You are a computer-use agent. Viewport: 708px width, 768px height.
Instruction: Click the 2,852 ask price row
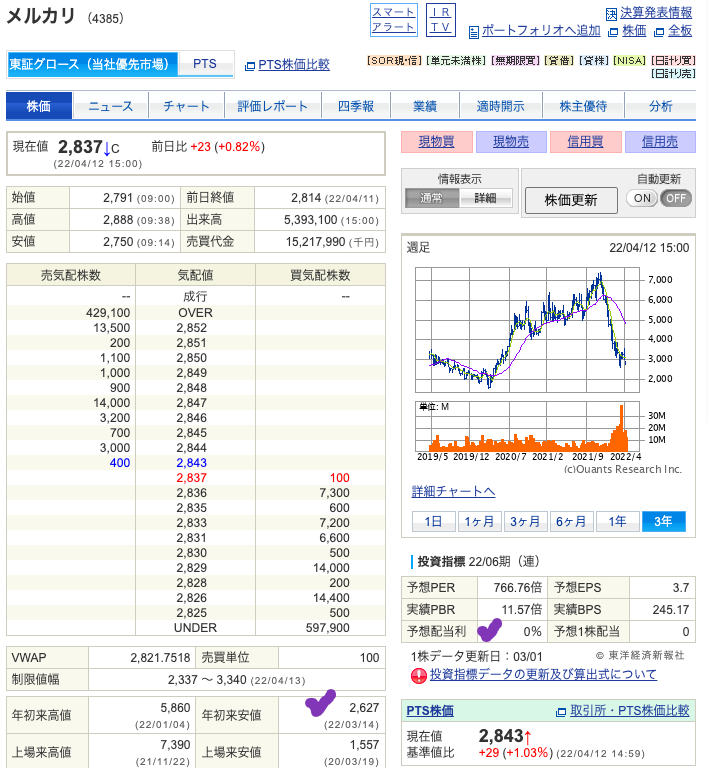click(x=196, y=328)
